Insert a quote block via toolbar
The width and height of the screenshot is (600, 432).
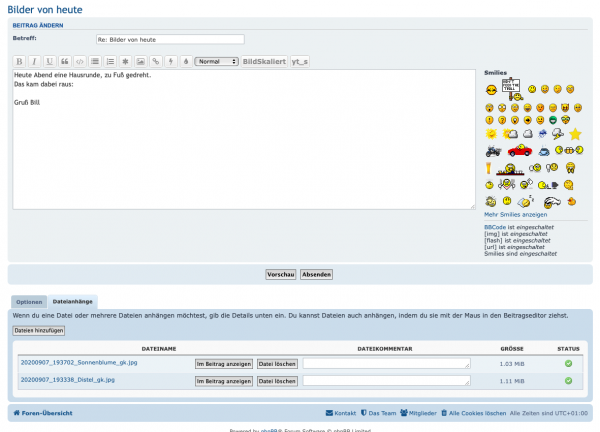coord(64,61)
